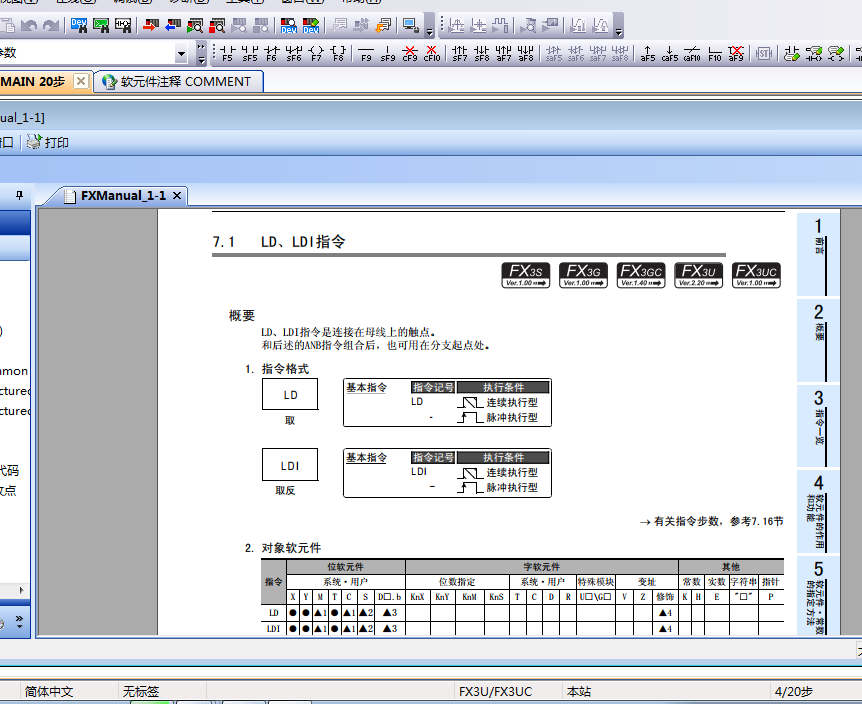Click delete vertical line cF10 icon
Viewport: 862px width, 704px height.
431,53
